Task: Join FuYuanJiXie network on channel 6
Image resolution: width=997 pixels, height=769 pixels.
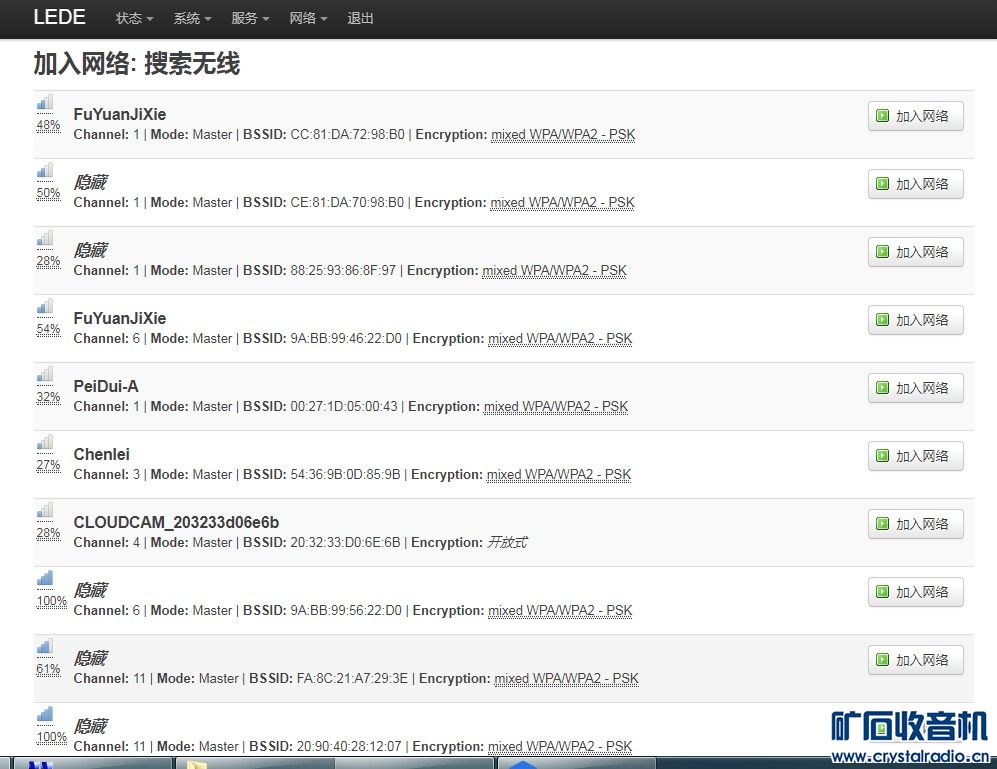Action: 915,320
